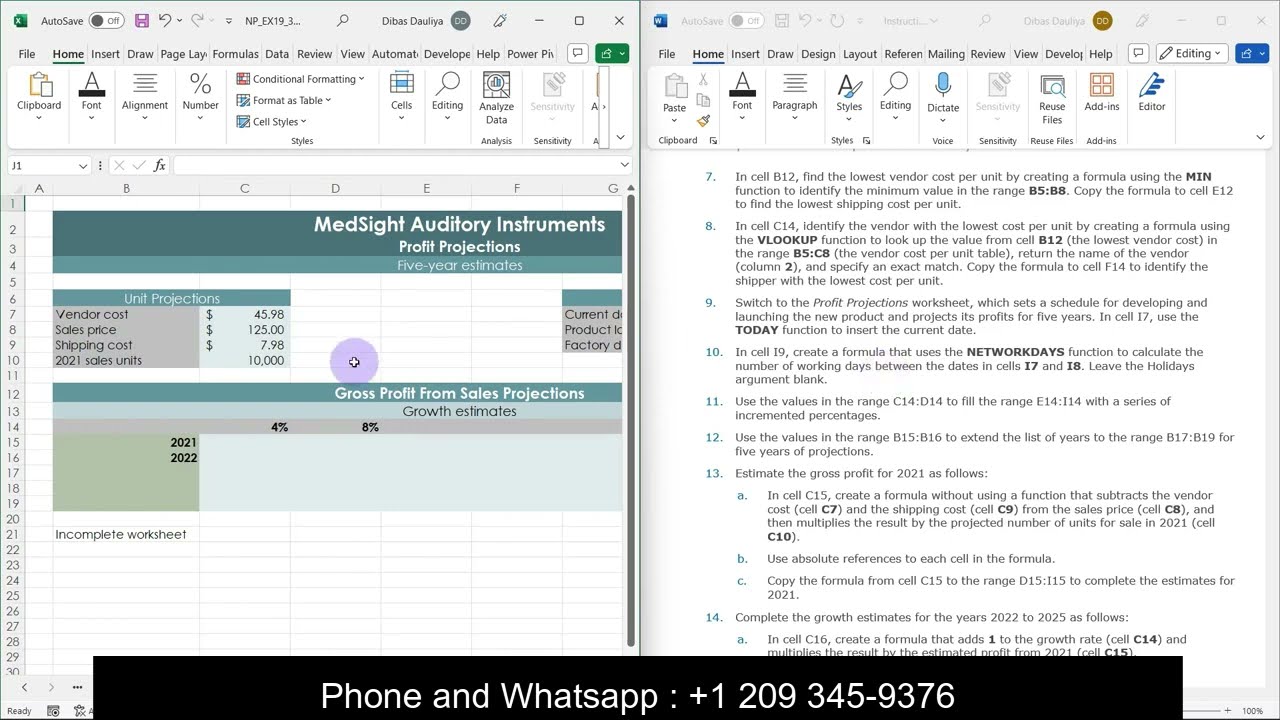Collapse the Excel ribbon chevron
This screenshot has width=1280, height=720.
(x=620, y=138)
